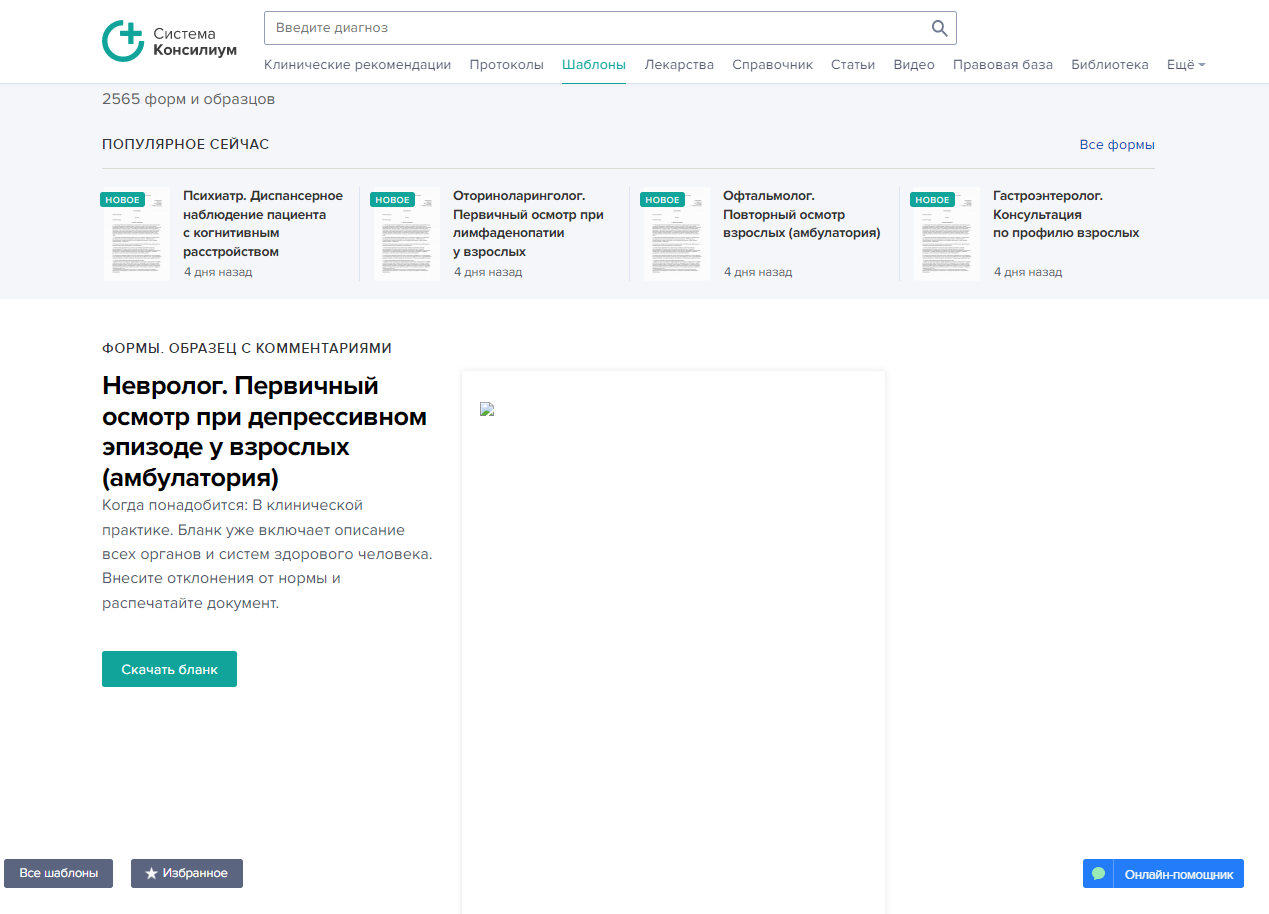This screenshot has height=914, width=1269.
Task: Open Психиатр. Диспансерное наблюдение template
Action: (x=263, y=224)
